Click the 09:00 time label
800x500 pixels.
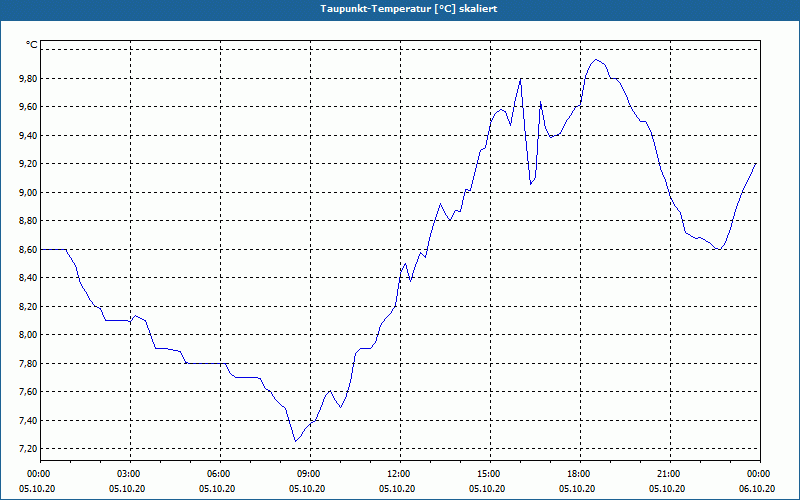[310, 474]
